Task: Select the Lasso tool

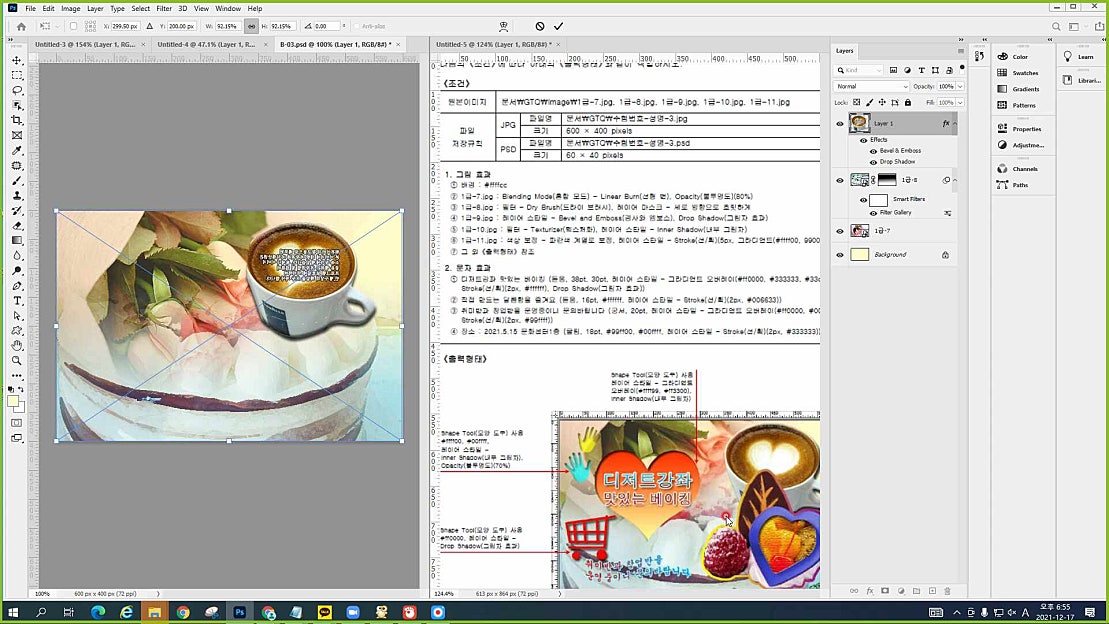Action: 17,90
